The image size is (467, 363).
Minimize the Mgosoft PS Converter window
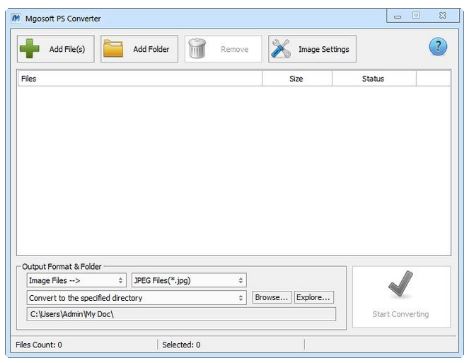(x=397, y=16)
